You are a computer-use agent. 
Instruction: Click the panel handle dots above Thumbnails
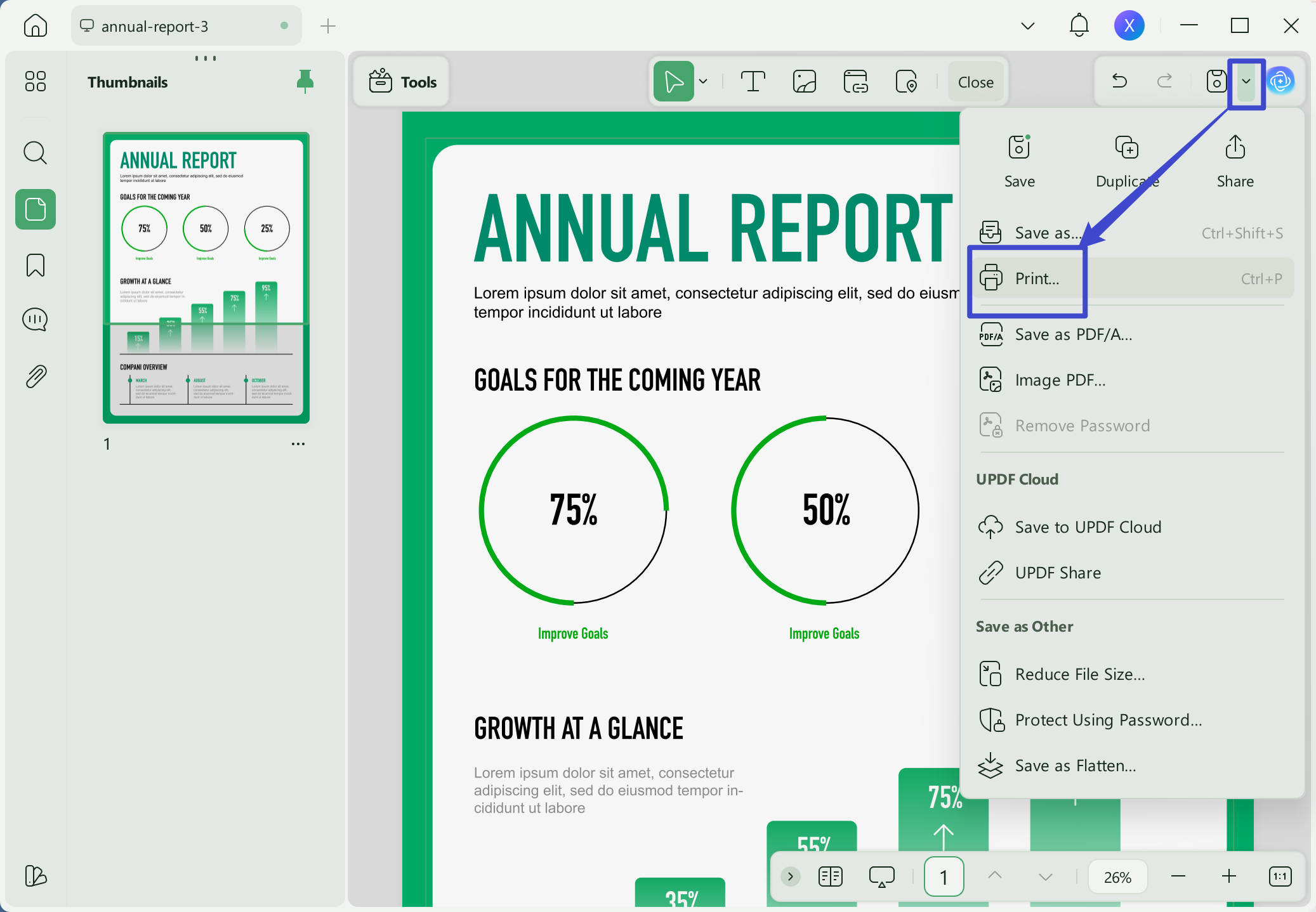click(206, 58)
